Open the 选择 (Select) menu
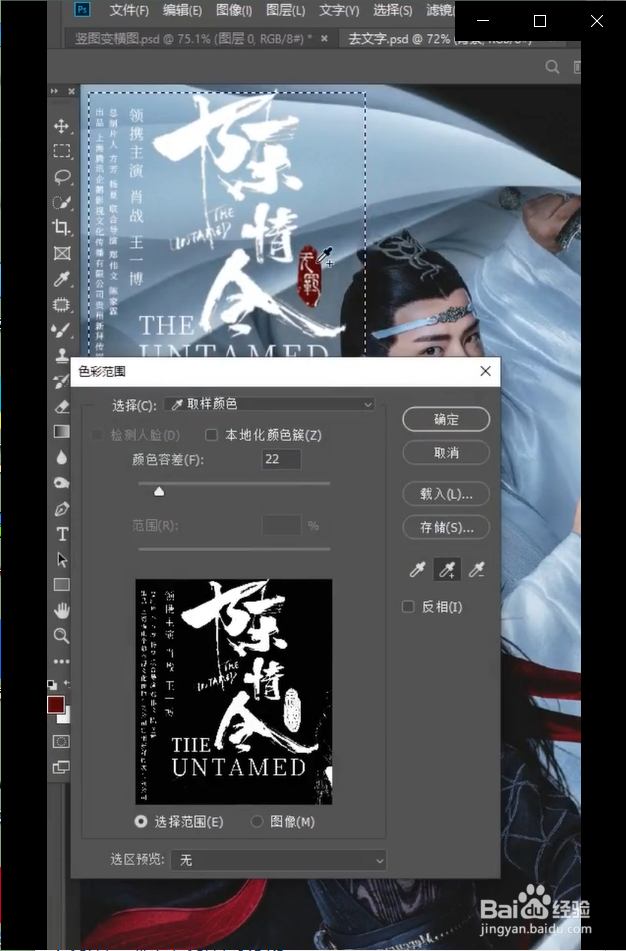The height and width of the screenshot is (951, 626). 392,10
